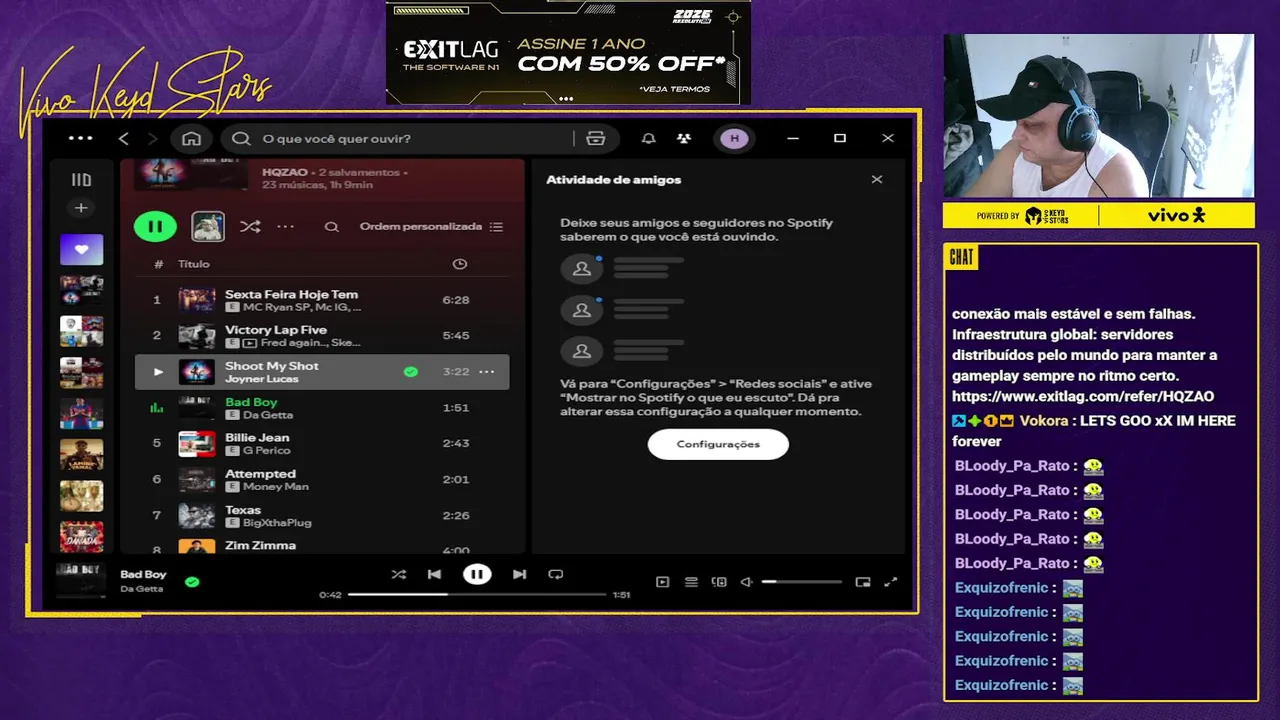The width and height of the screenshot is (1280, 720).
Task: Open playlist more options ellipsis
Action: coord(286,226)
